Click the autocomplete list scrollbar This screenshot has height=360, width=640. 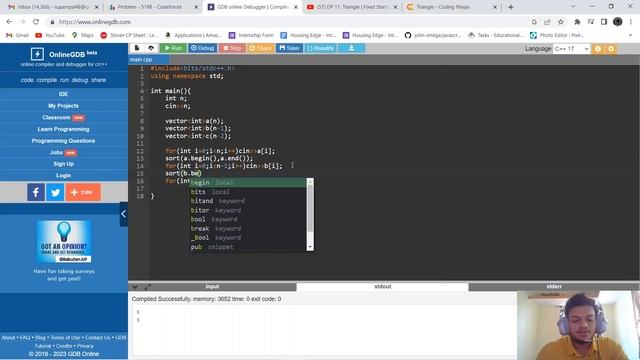coord(310,208)
